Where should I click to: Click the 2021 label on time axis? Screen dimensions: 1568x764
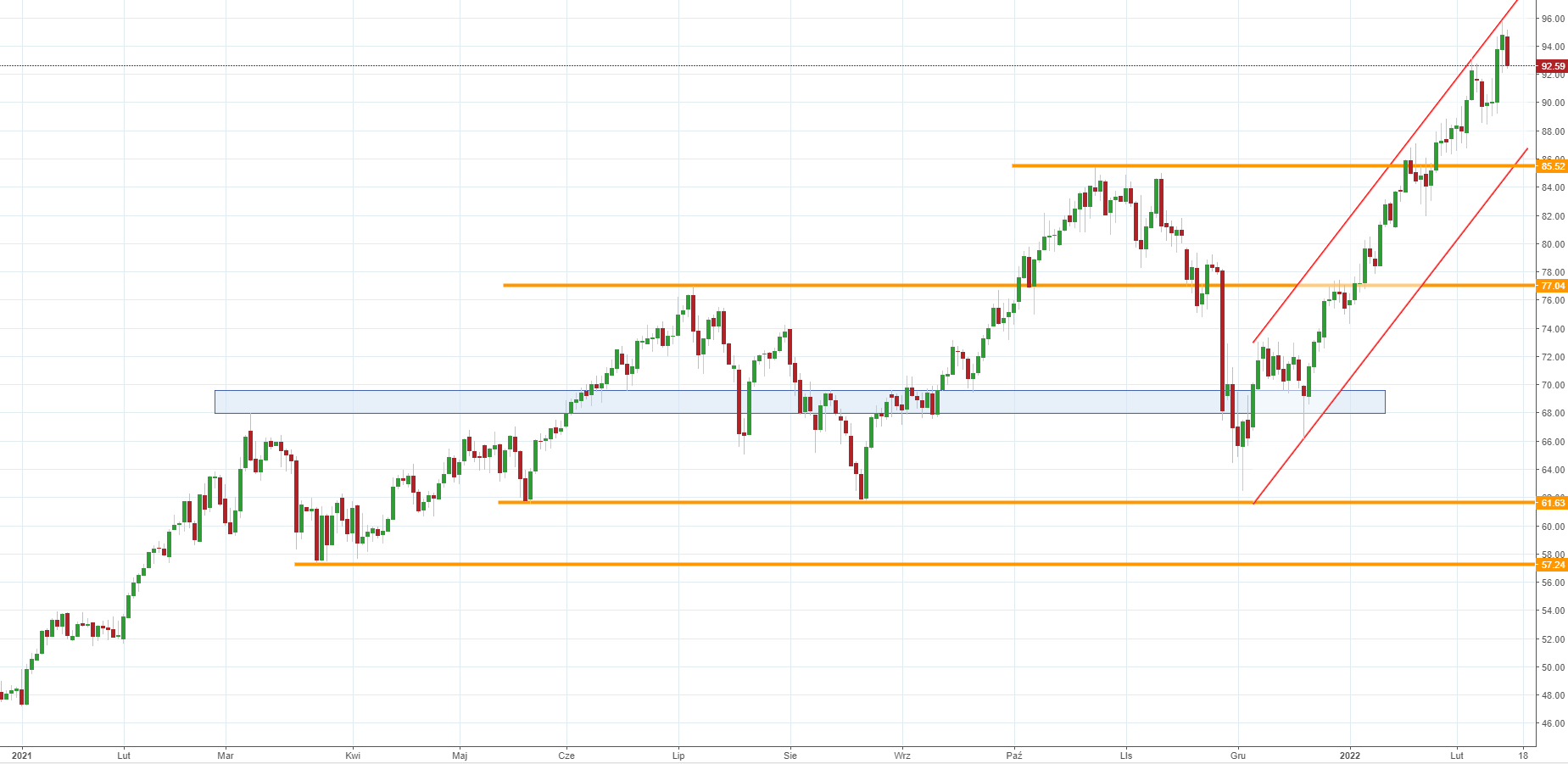coord(22,755)
